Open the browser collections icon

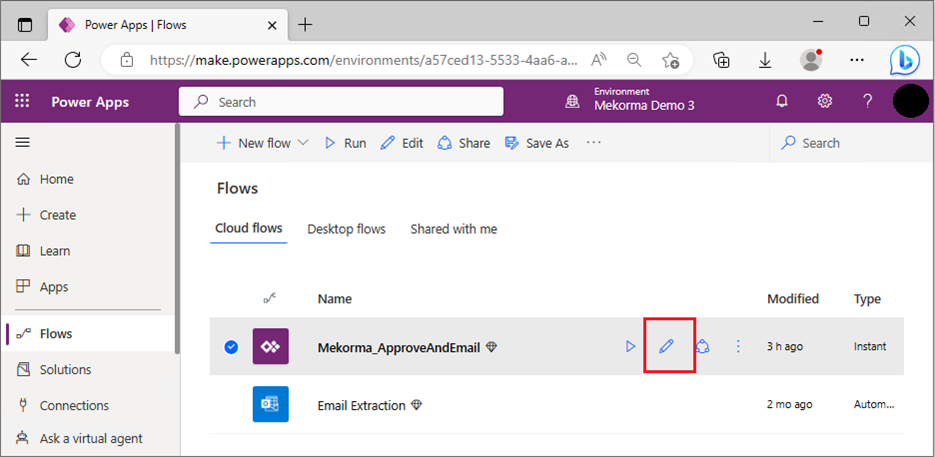point(722,60)
